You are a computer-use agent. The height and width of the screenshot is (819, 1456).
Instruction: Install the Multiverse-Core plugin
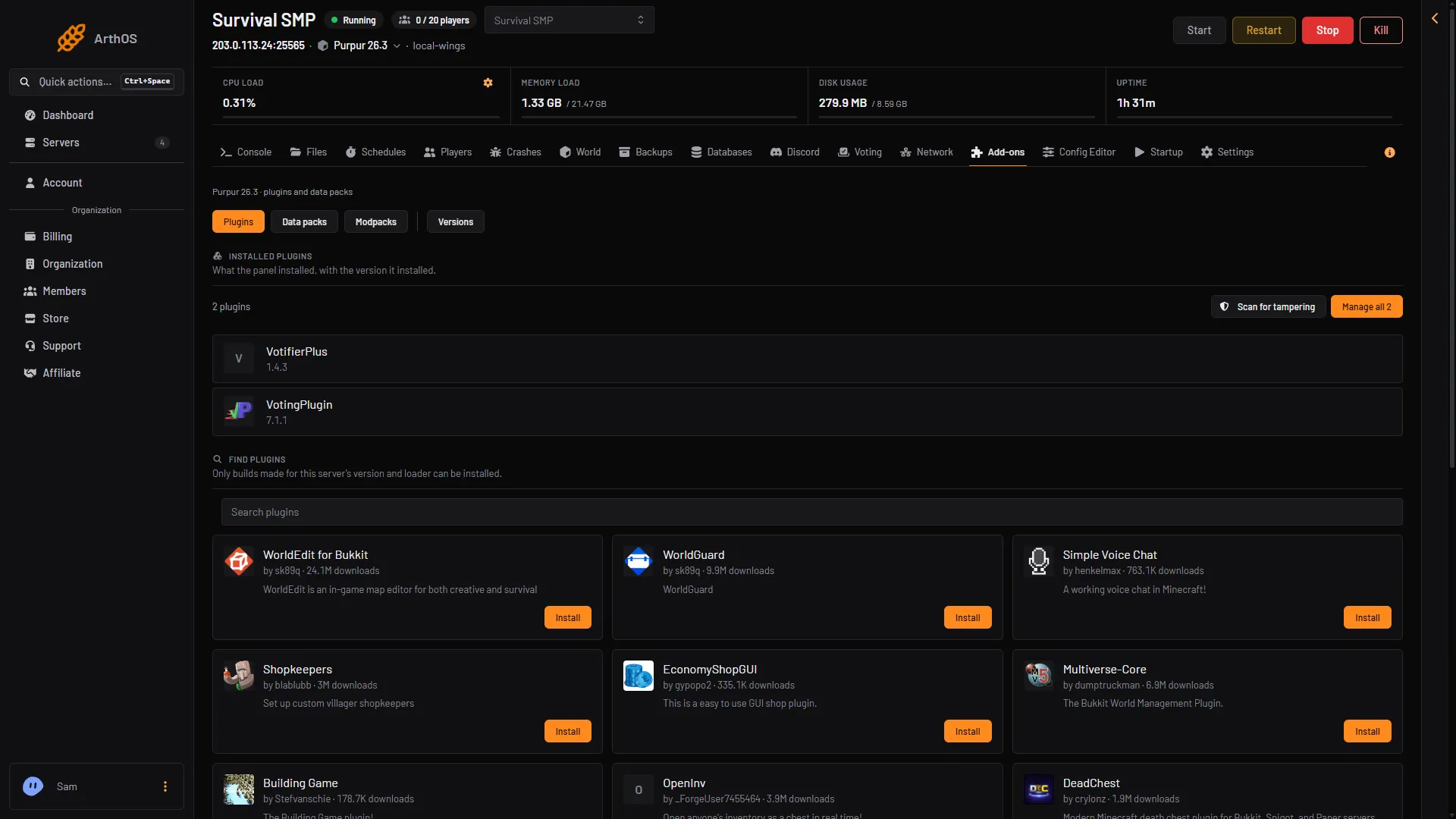[x=1367, y=731]
